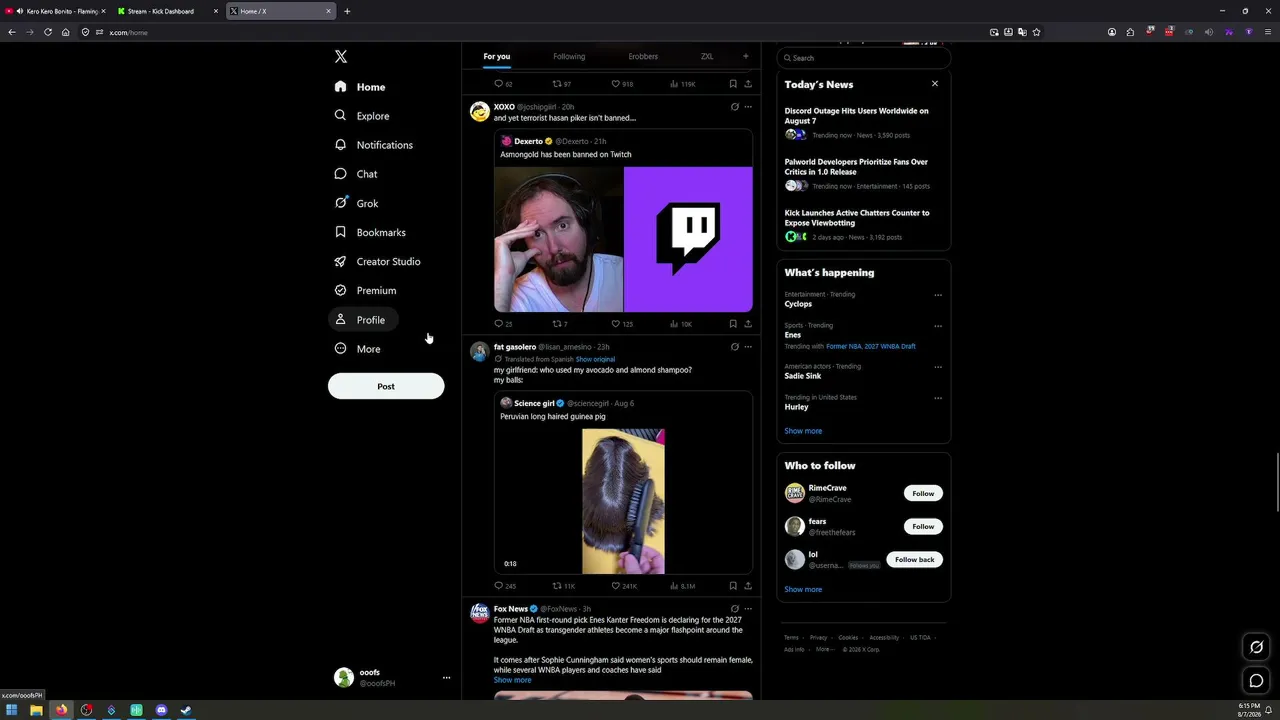Expand the More menu in sidebar
Viewport: 1280px width, 720px height.
(x=357, y=349)
